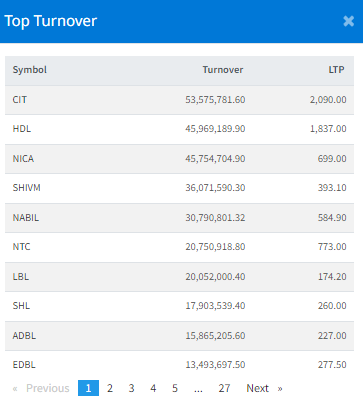Click the pagination ellipsis item
The width and height of the screenshot is (363, 410).
click(198, 388)
